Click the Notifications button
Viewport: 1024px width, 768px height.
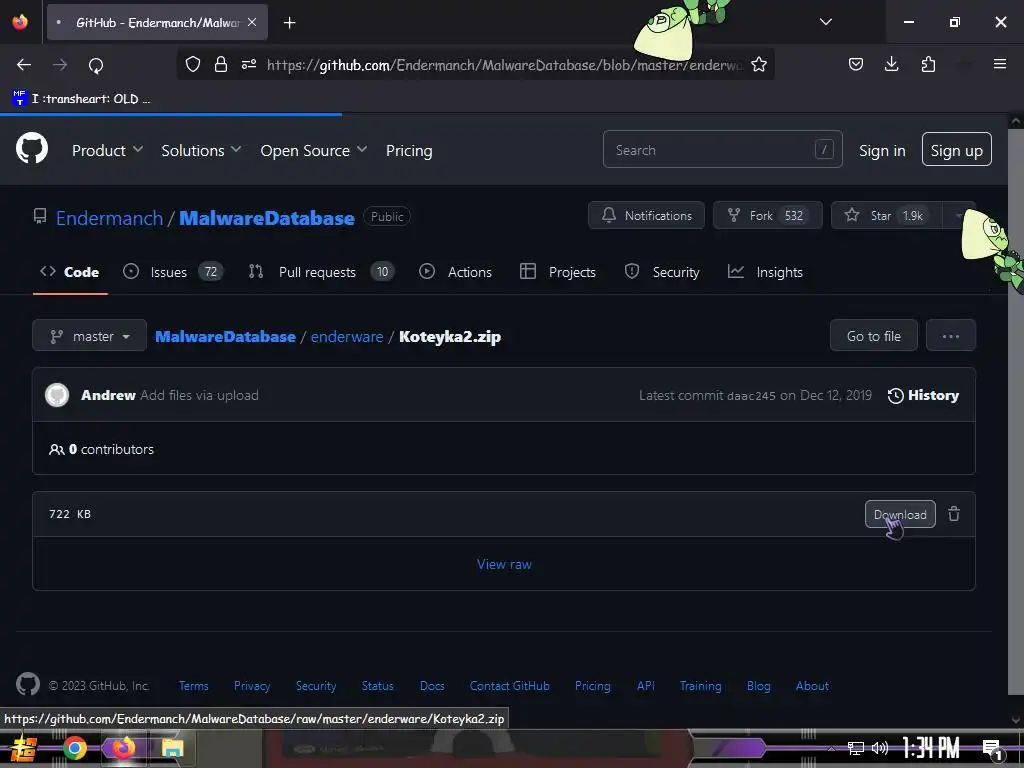(x=646, y=216)
